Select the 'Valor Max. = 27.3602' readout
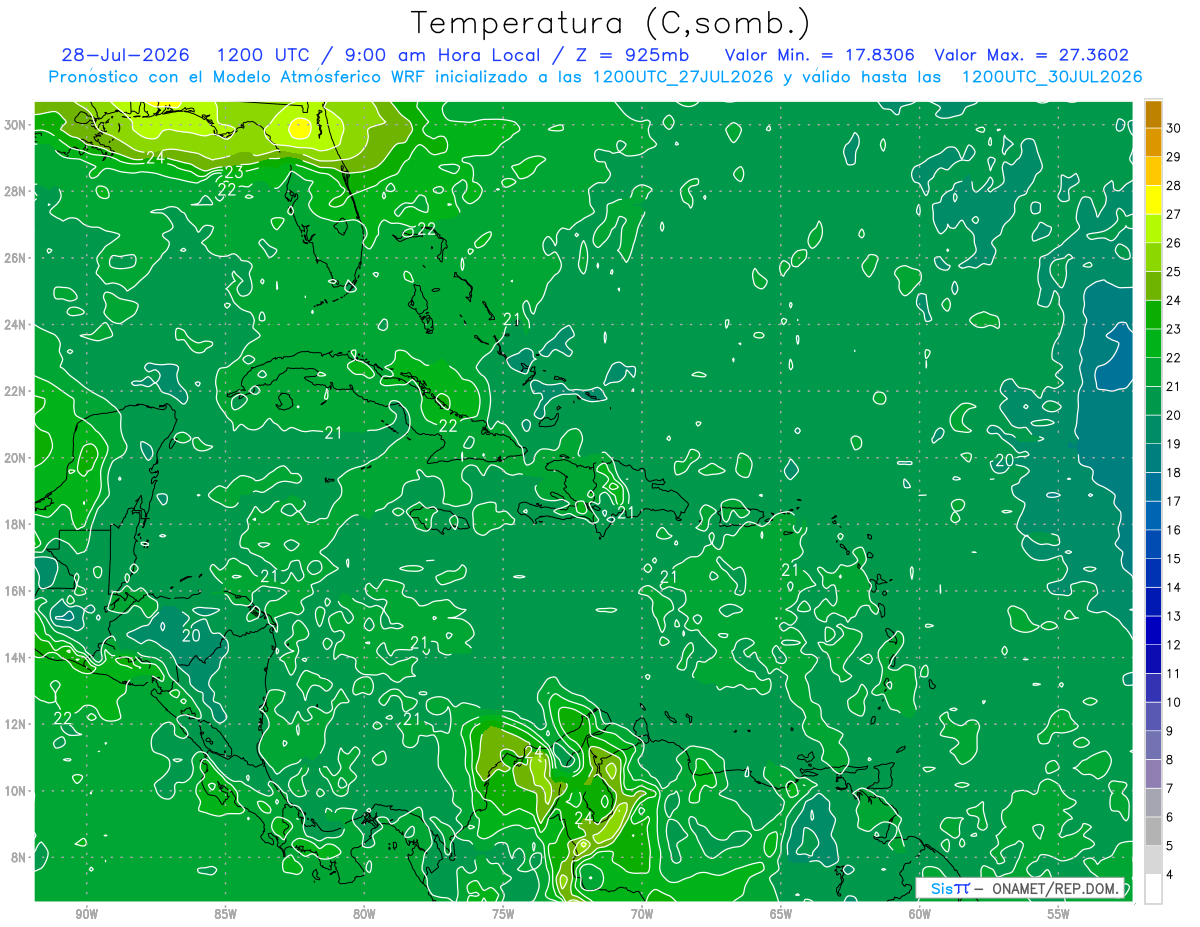This screenshot has width=1200, height=927. [1031, 55]
